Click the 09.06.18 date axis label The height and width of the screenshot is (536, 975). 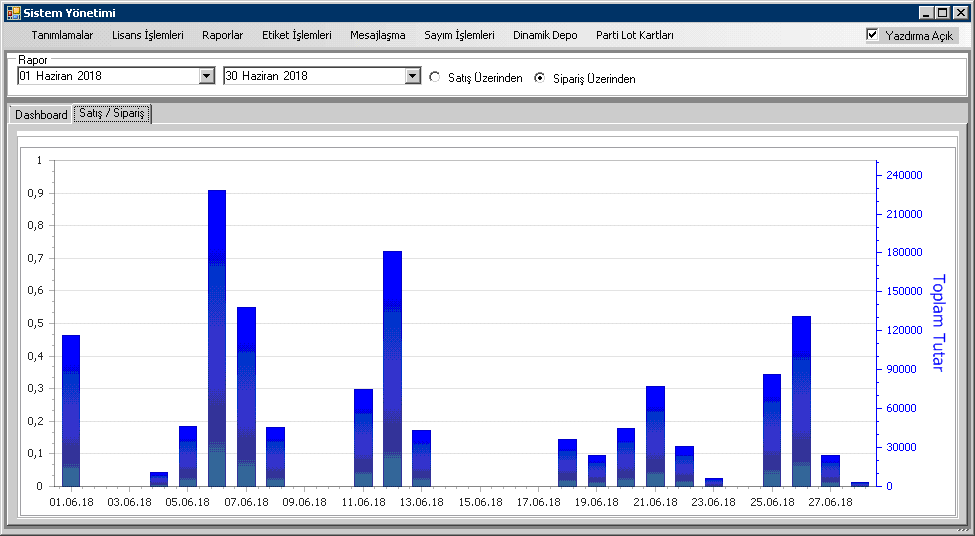(x=305, y=502)
